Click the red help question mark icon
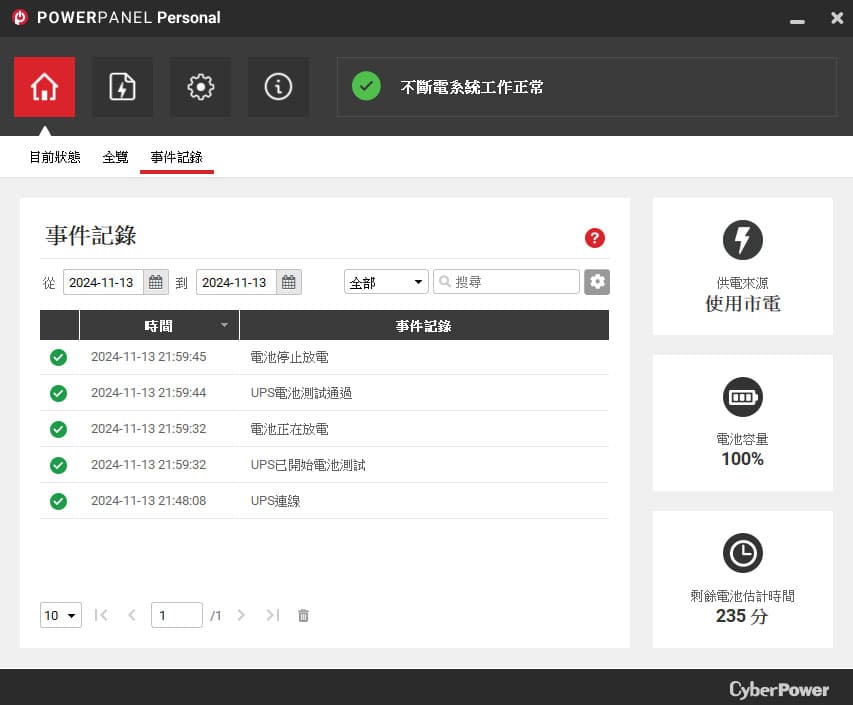The width and height of the screenshot is (853, 705). 595,238
